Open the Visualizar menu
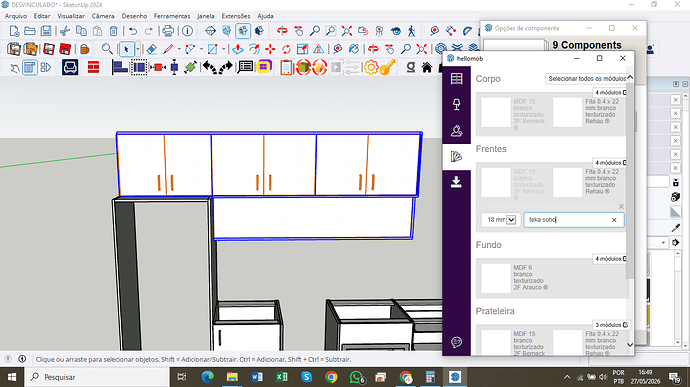The image size is (690, 387). [71, 16]
